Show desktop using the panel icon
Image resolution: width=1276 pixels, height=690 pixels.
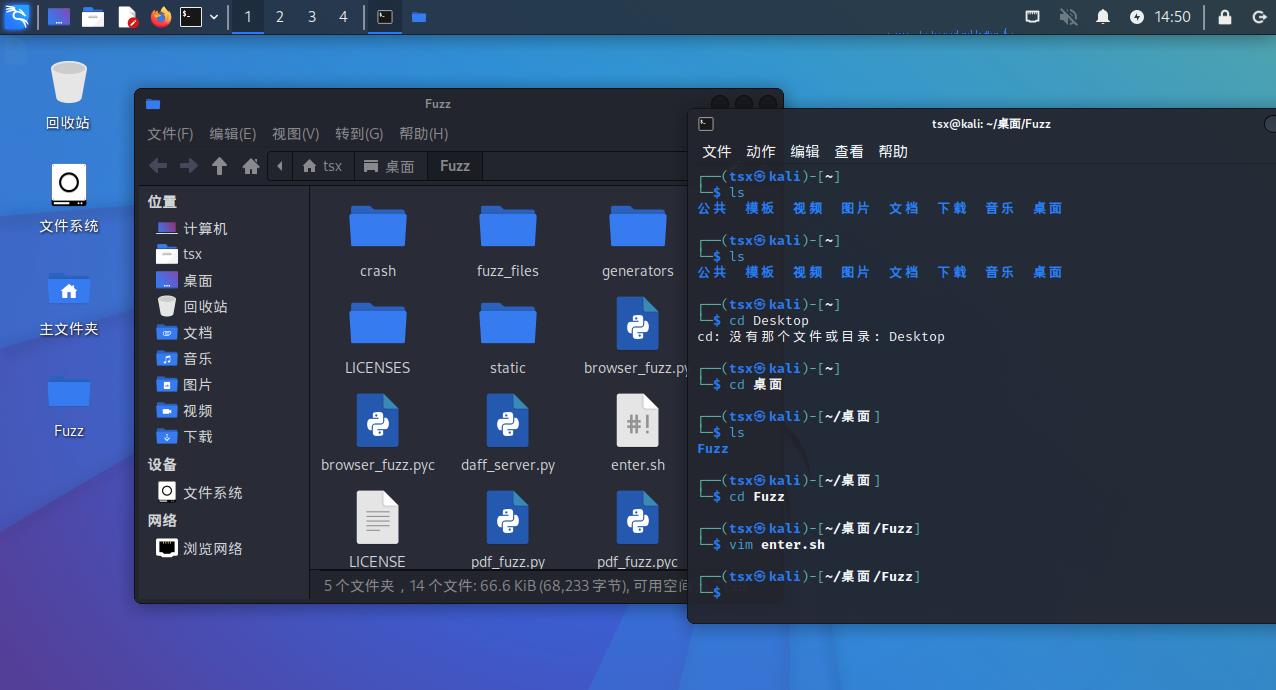[59, 17]
